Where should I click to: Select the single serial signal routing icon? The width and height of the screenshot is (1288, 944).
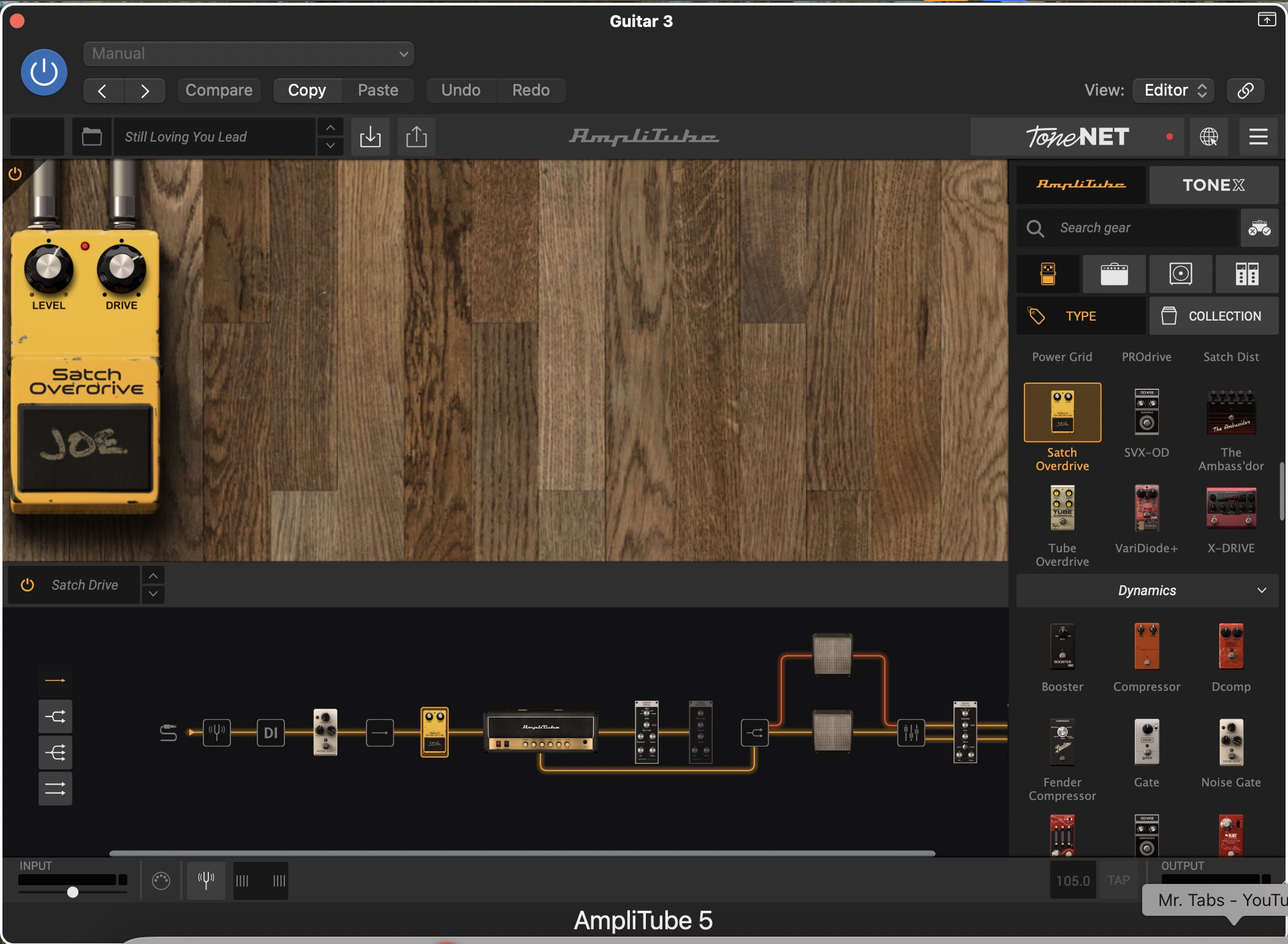(55, 680)
